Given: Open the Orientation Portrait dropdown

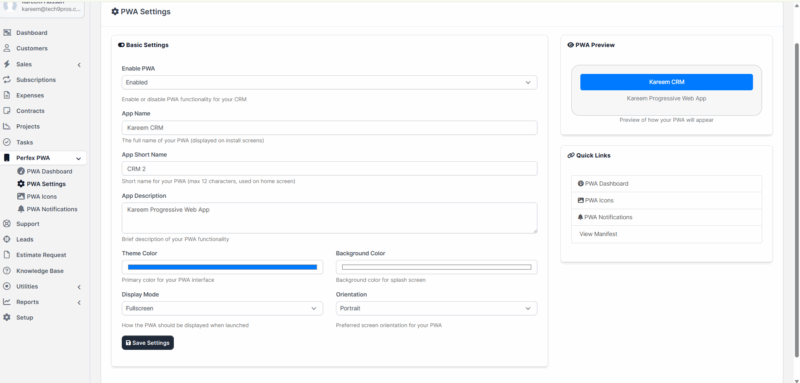Looking at the screenshot, I should point(436,308).
